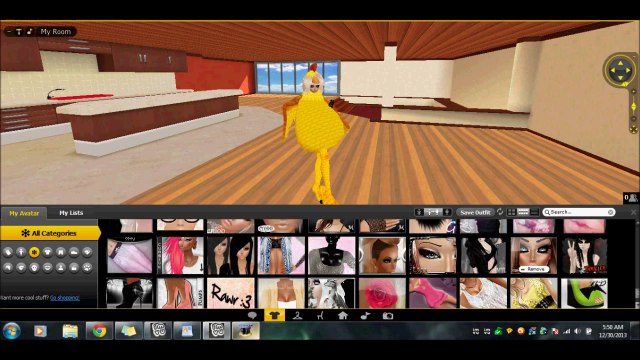Select the Rawr :3 item thumbnail
The image size is (640, 360).
[230, 293]
